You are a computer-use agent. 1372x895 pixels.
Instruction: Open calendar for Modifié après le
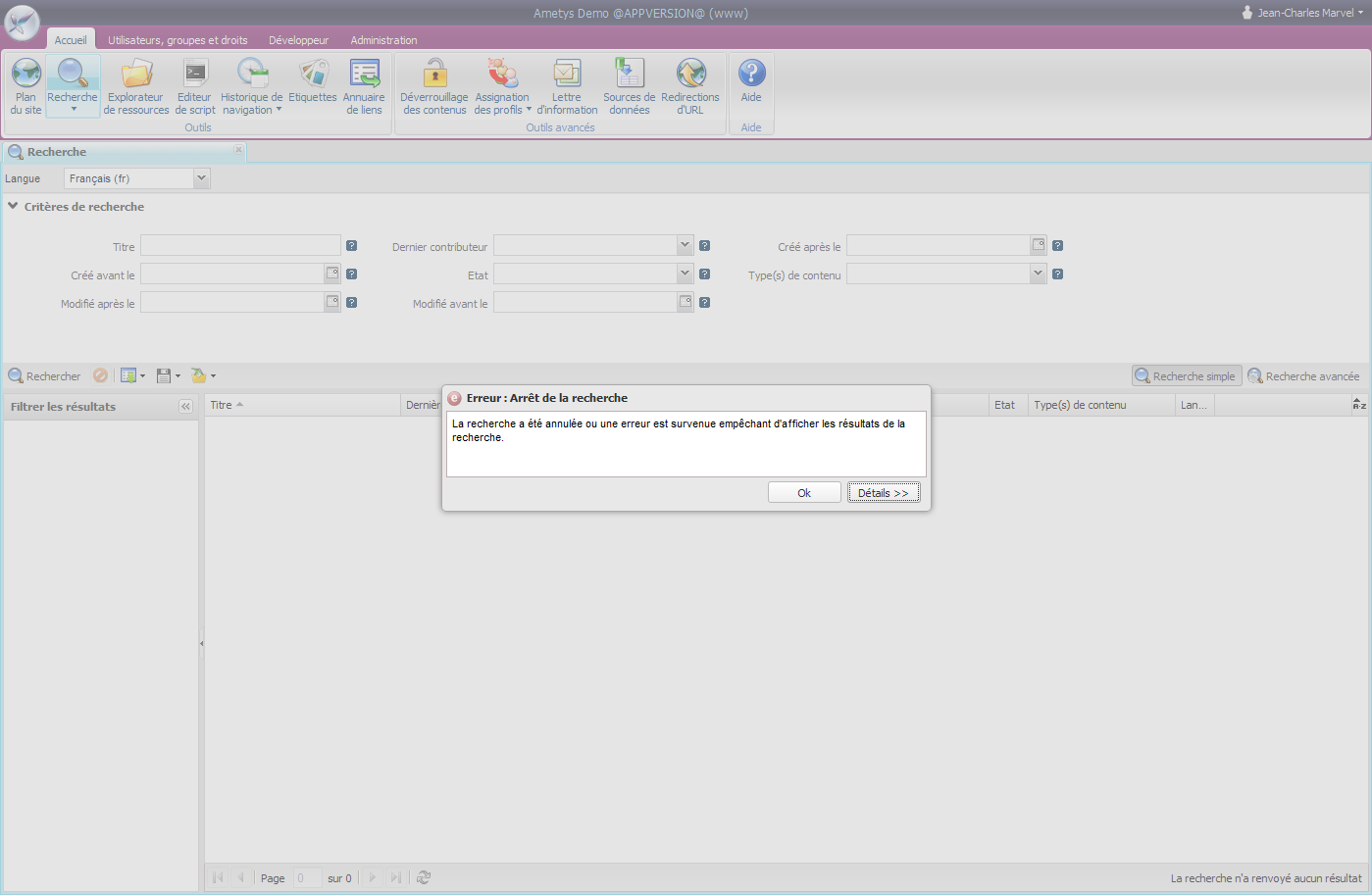click(332, 302)
